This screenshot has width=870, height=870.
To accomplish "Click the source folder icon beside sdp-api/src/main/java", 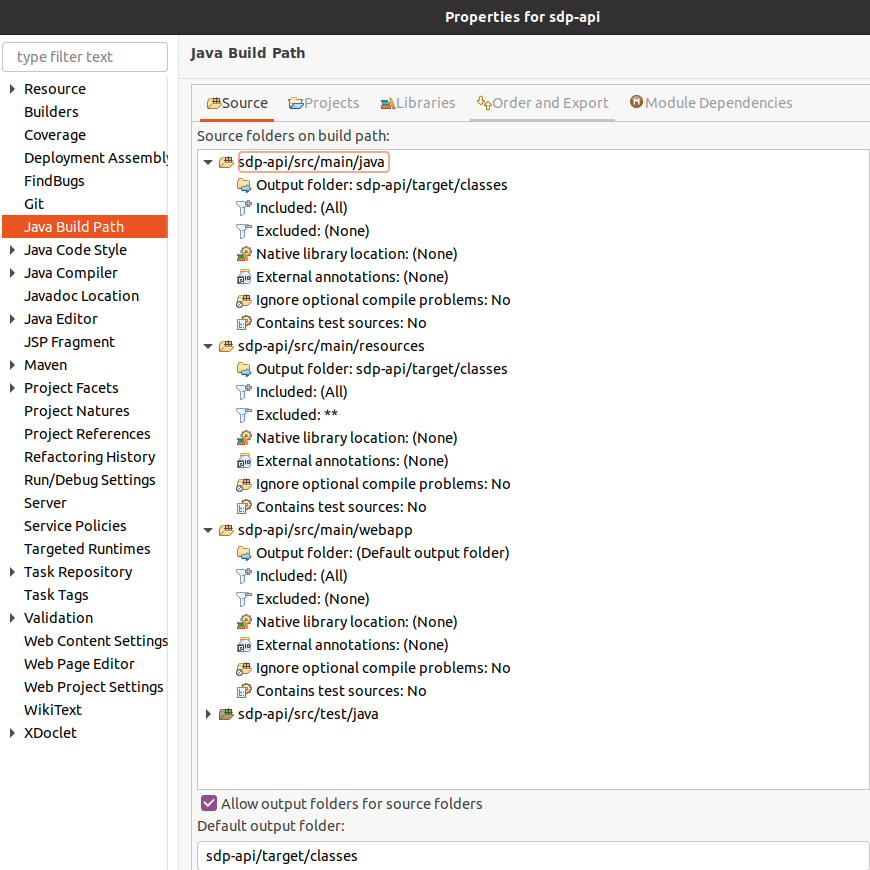I will pos(226,162).
